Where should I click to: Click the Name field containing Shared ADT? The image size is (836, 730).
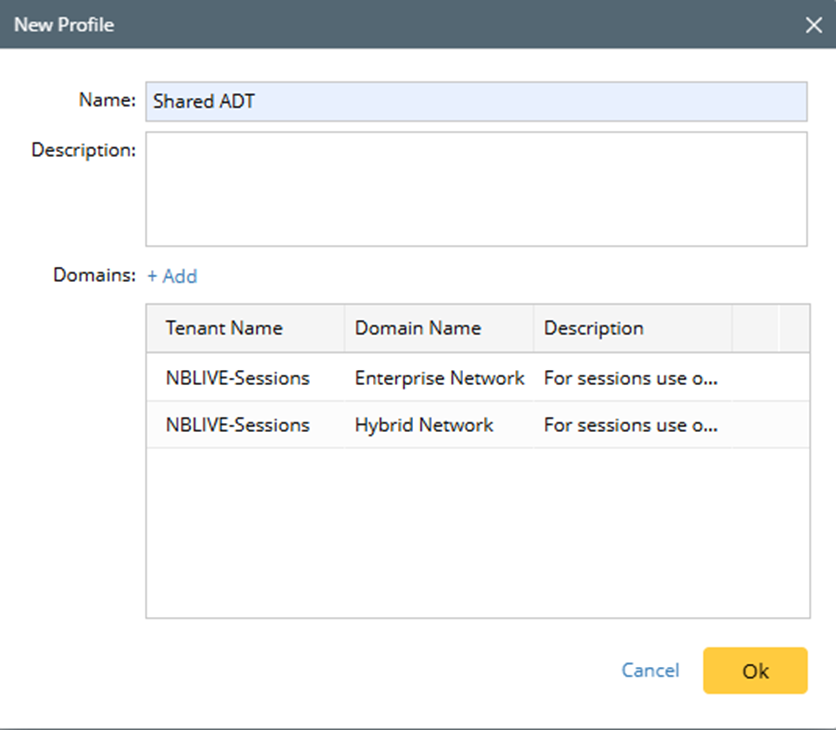click(476, 101)
